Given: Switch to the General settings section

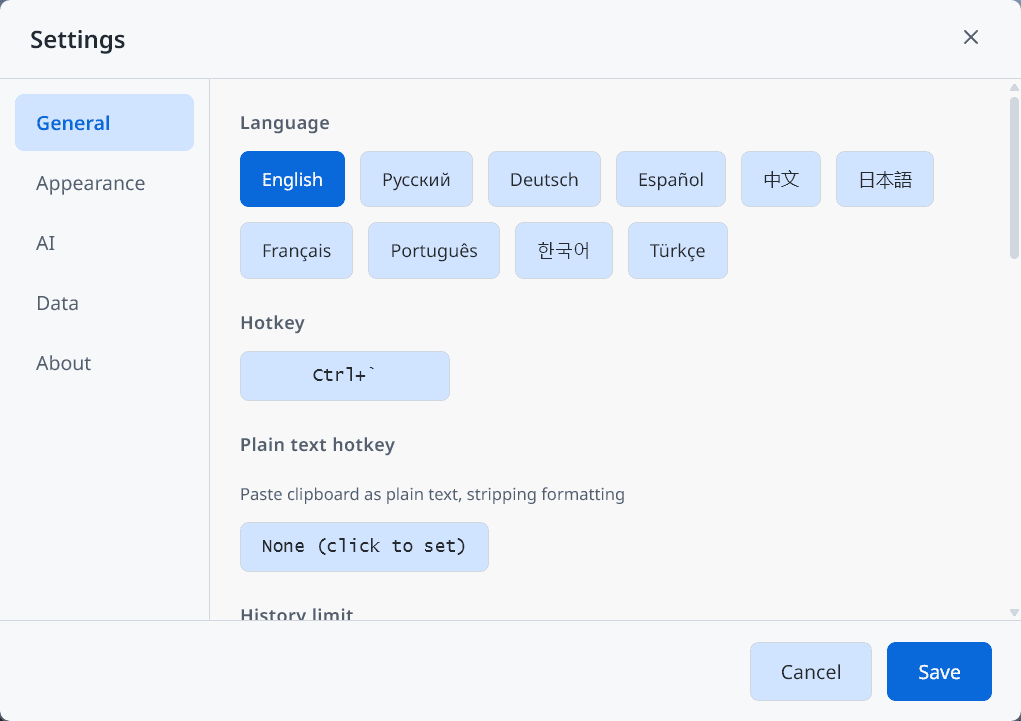Looking at the screenshot, I should tap(72, 122).
